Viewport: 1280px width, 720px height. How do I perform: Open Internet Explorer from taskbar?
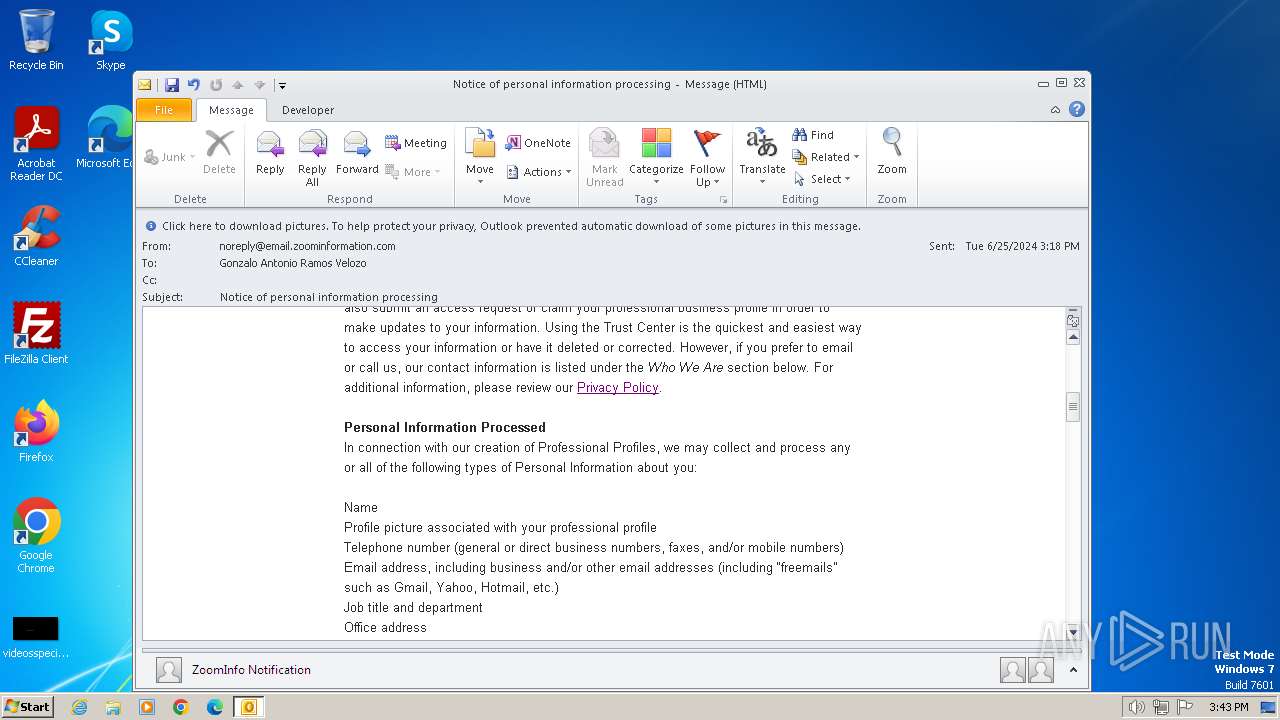(x=79, y=707)
